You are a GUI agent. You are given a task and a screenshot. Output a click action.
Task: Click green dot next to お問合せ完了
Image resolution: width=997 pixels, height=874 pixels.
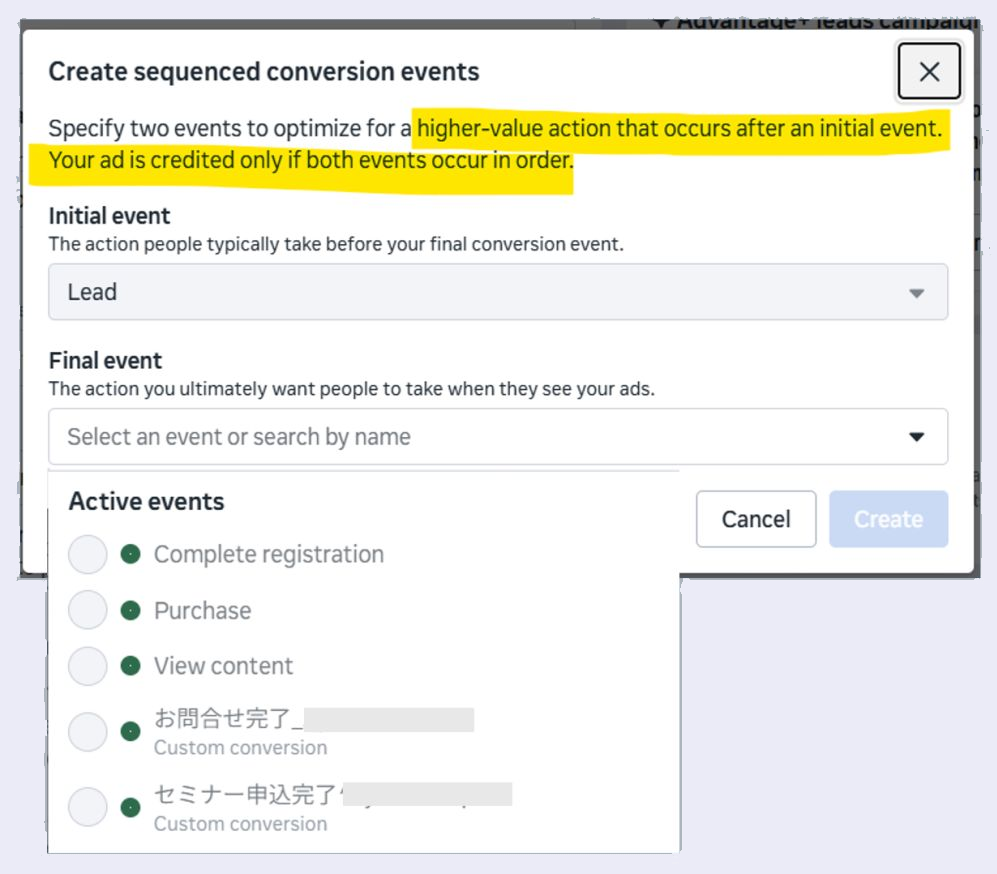click(x=130, y=732)
